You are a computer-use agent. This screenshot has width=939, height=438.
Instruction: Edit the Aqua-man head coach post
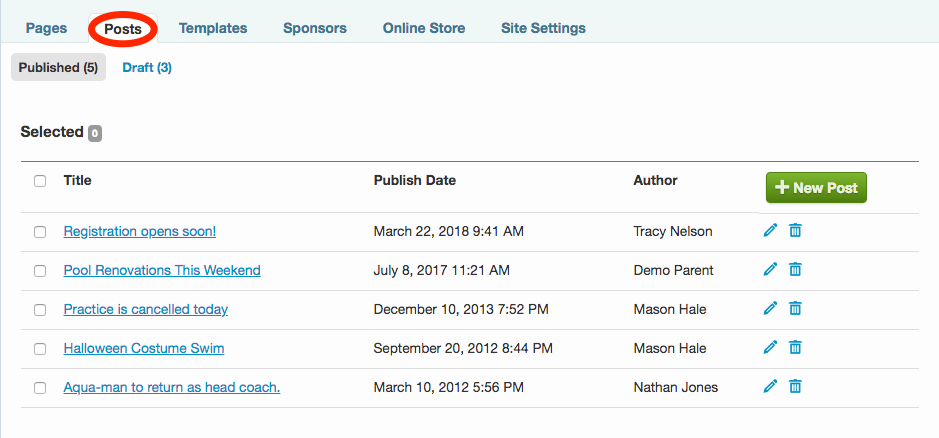coord(770,387)
